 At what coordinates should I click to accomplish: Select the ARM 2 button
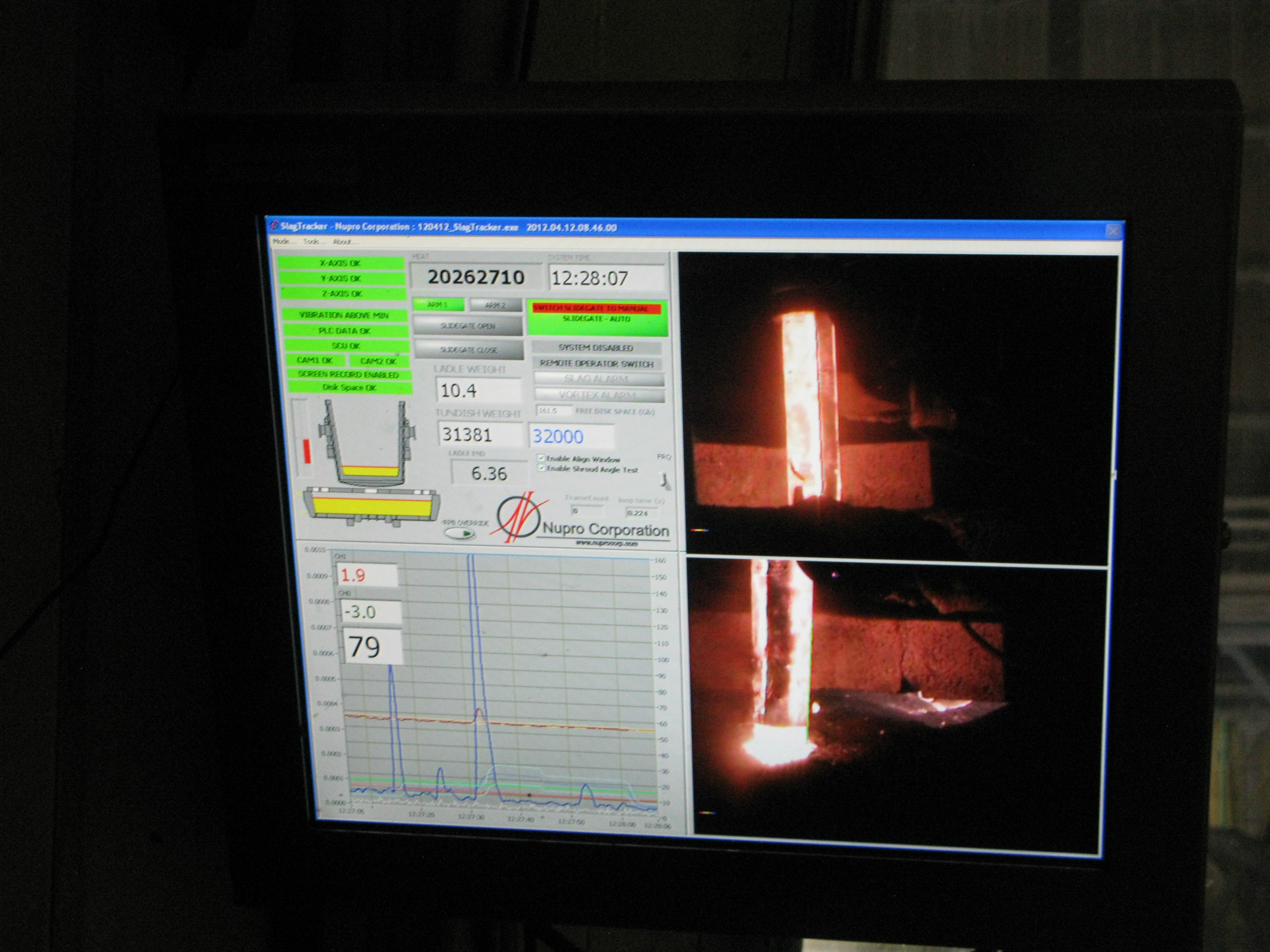495,305
